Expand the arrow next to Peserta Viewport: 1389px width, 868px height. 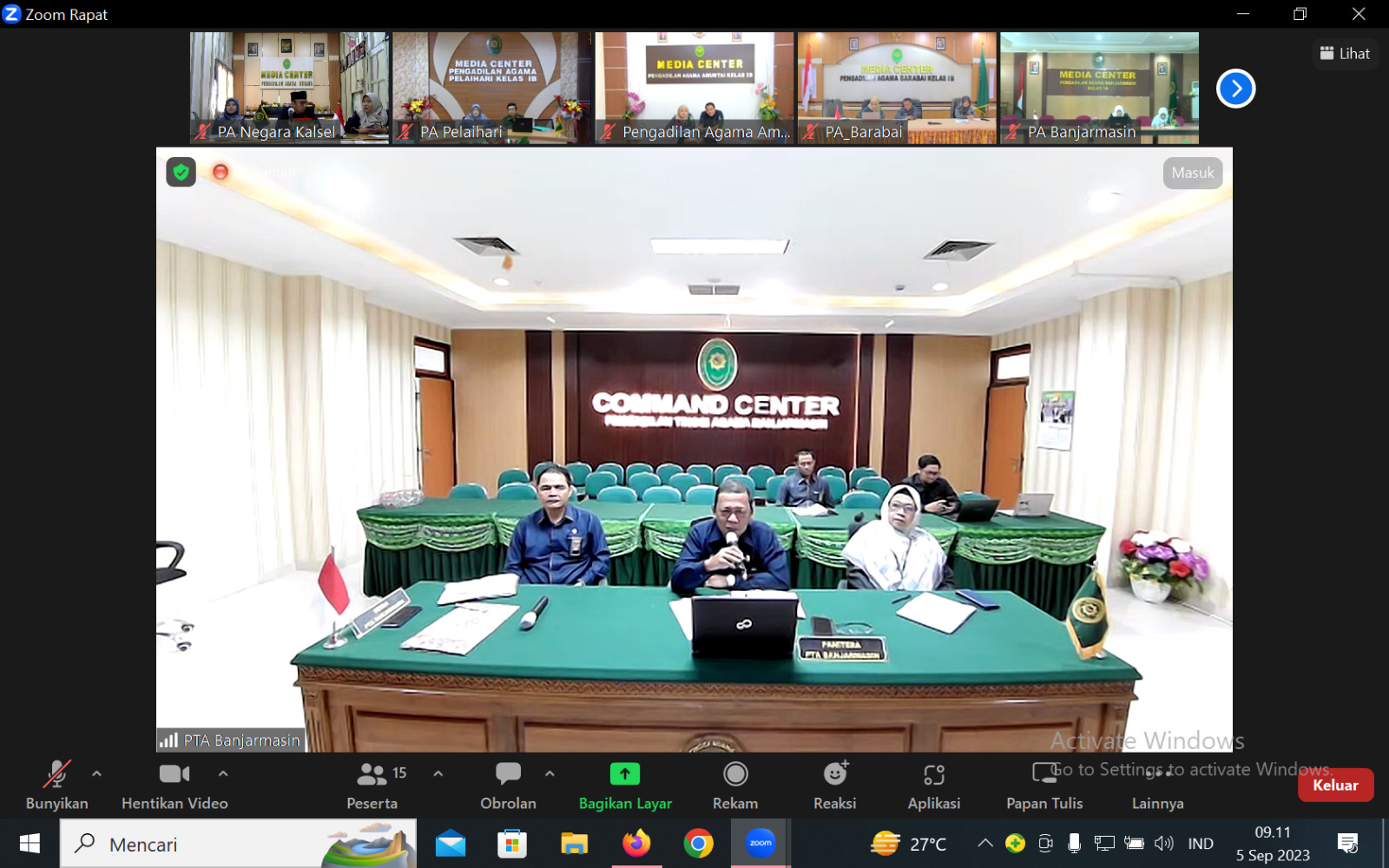(438, 773)
